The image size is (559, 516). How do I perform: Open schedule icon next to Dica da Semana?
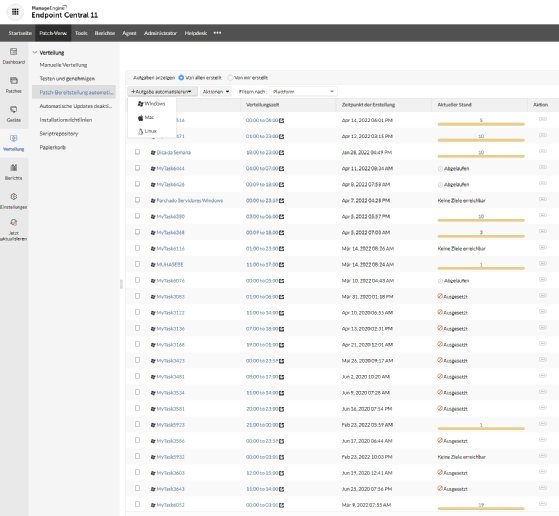point(282,153)
